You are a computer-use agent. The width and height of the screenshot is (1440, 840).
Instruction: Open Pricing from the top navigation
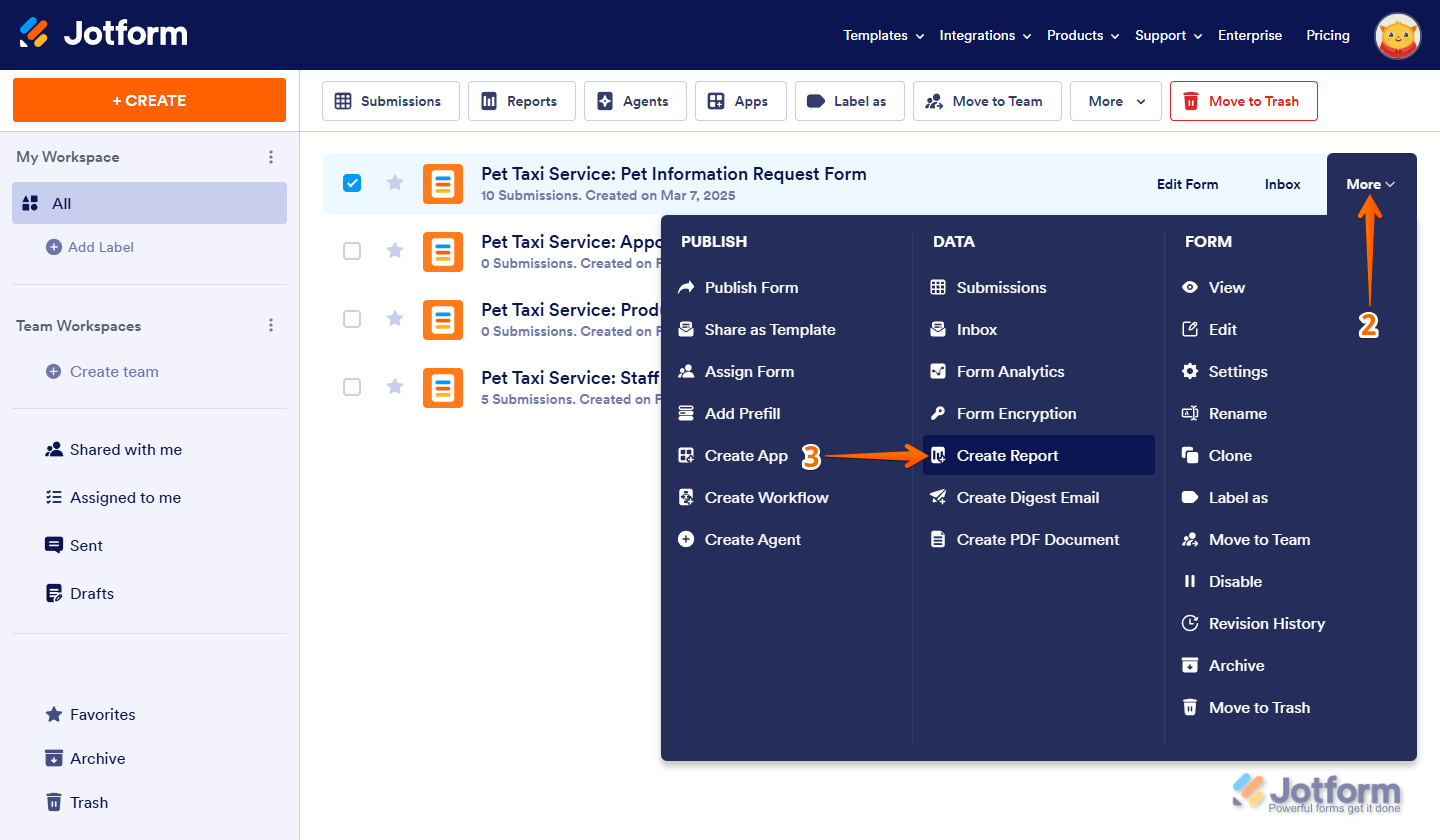pyautogui.click(x=1327, y=35)
